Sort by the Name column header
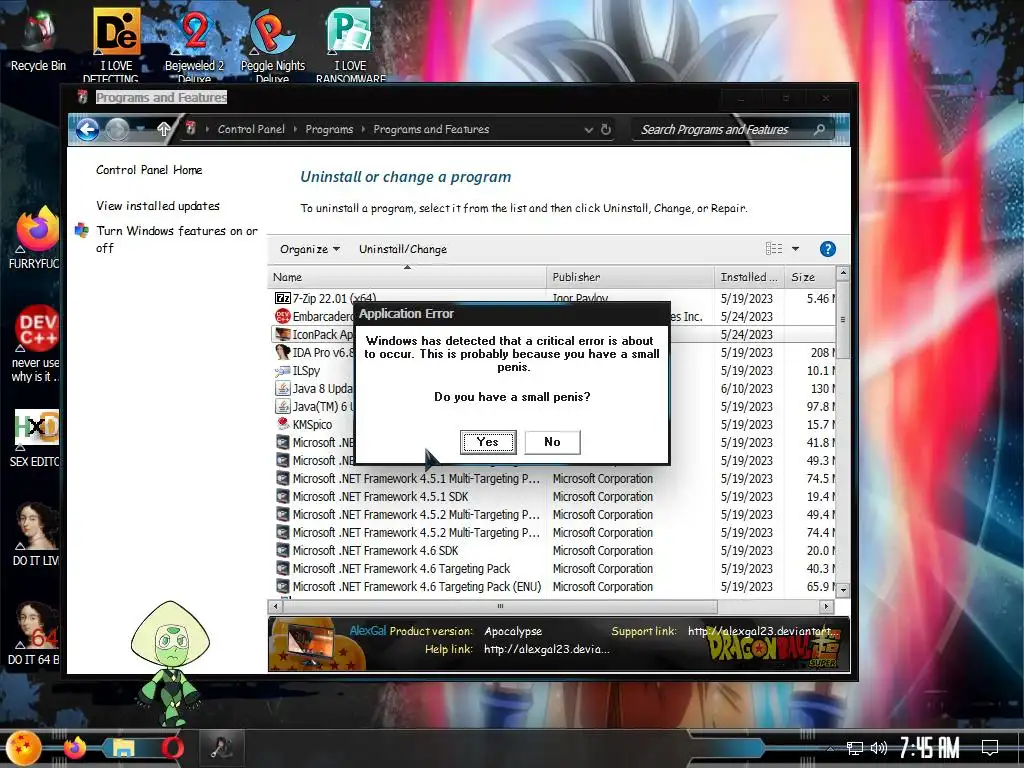Screen dimensions: 1024x768 point(407,277)
